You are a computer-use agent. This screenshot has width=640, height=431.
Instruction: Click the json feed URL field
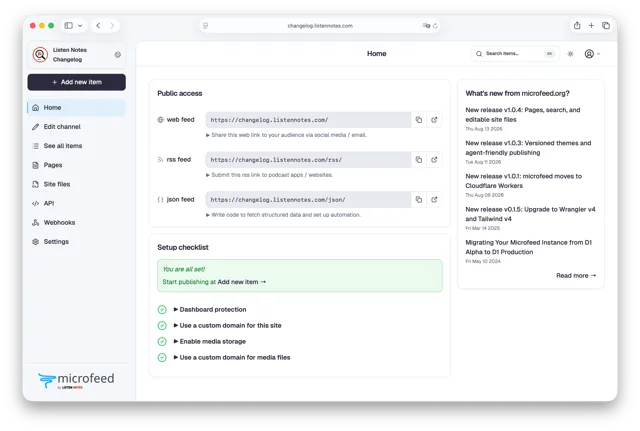point(308,200)
